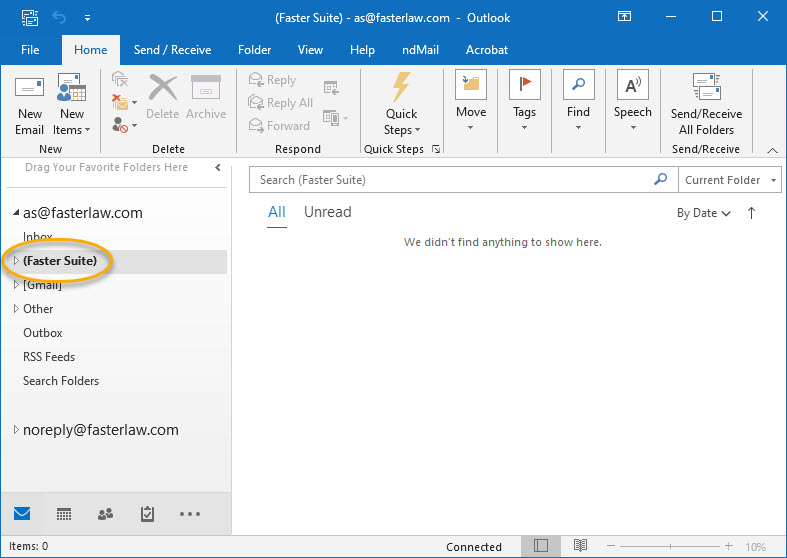Screen dimensions: 787x558
Task: Select the (Faster Suite) folder
Action: coord(60,260)
